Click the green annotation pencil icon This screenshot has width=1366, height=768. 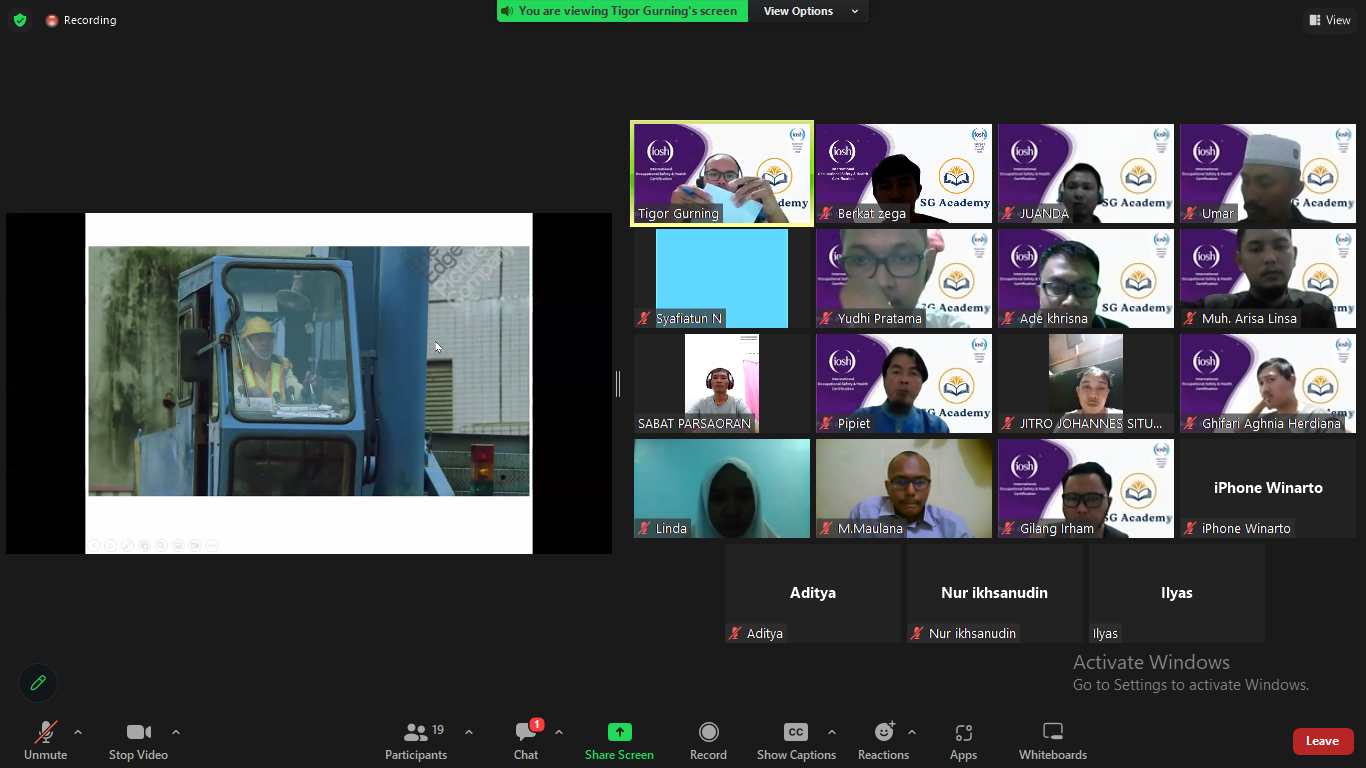(x=38, y=683)
